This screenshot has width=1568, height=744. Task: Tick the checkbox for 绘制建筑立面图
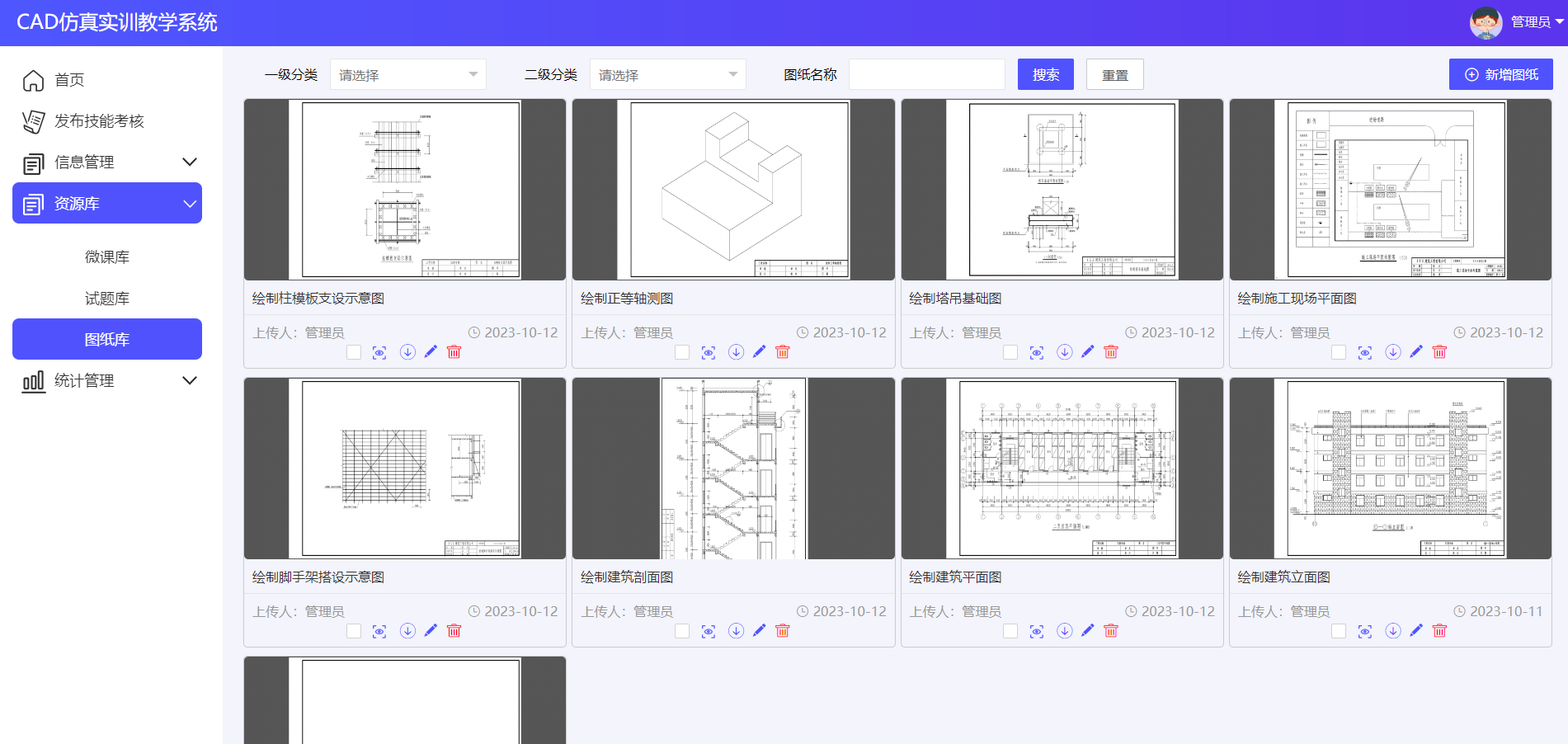pyautogui.click(x=1339, y=631)
